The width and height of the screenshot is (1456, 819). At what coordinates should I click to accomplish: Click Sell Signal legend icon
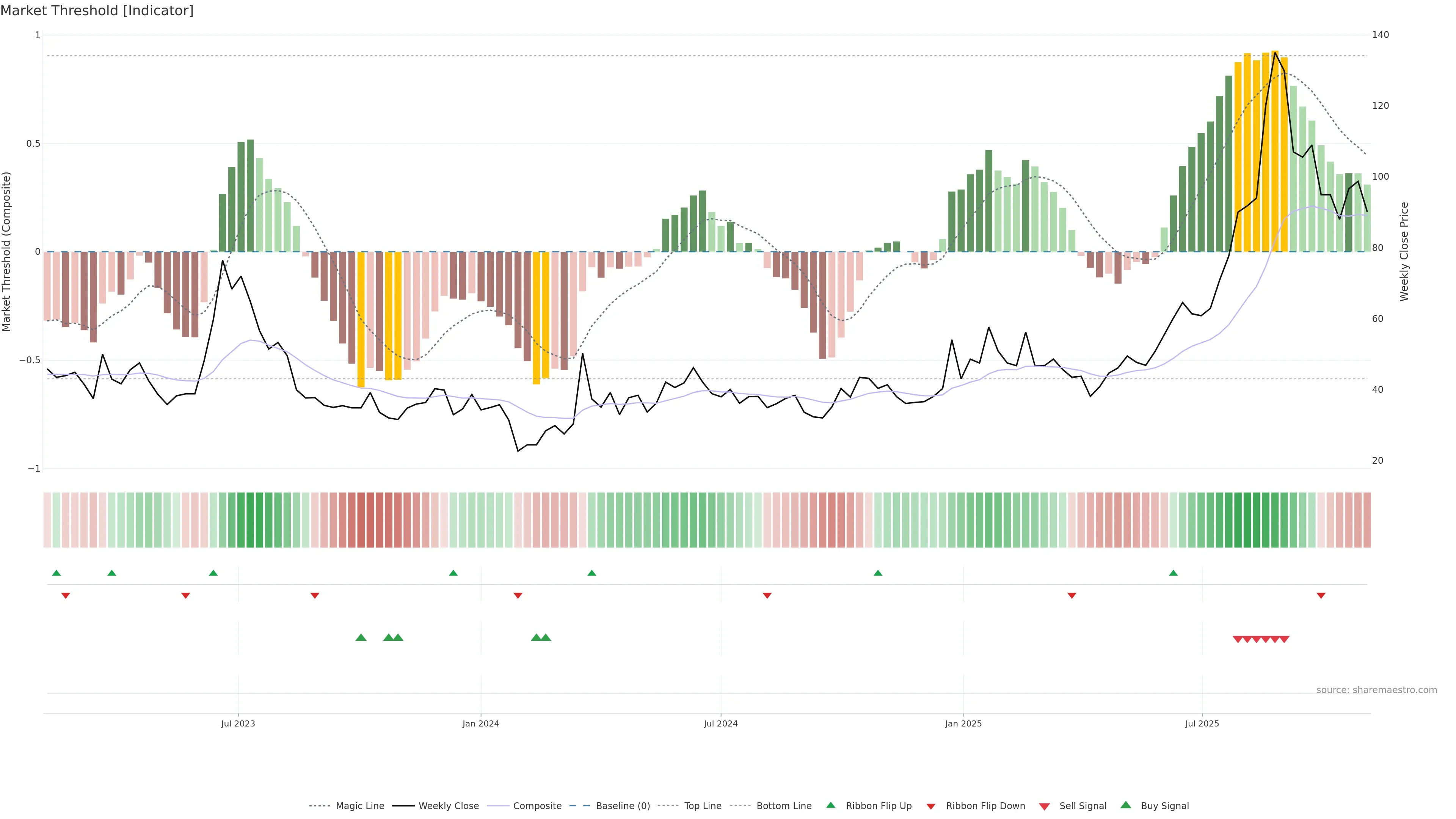(1045, 806)
